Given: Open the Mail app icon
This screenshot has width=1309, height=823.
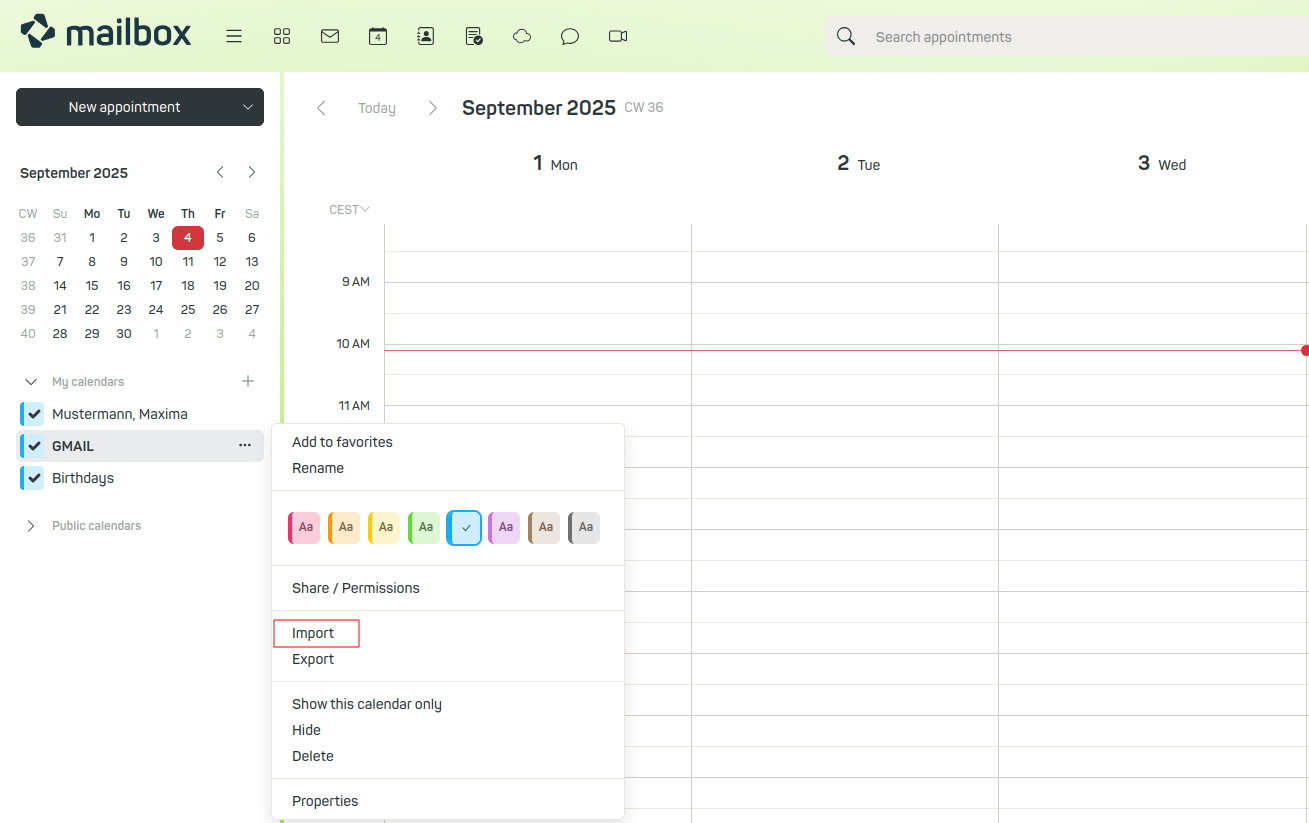Looking at the screenshot, I should coord(330,36).
